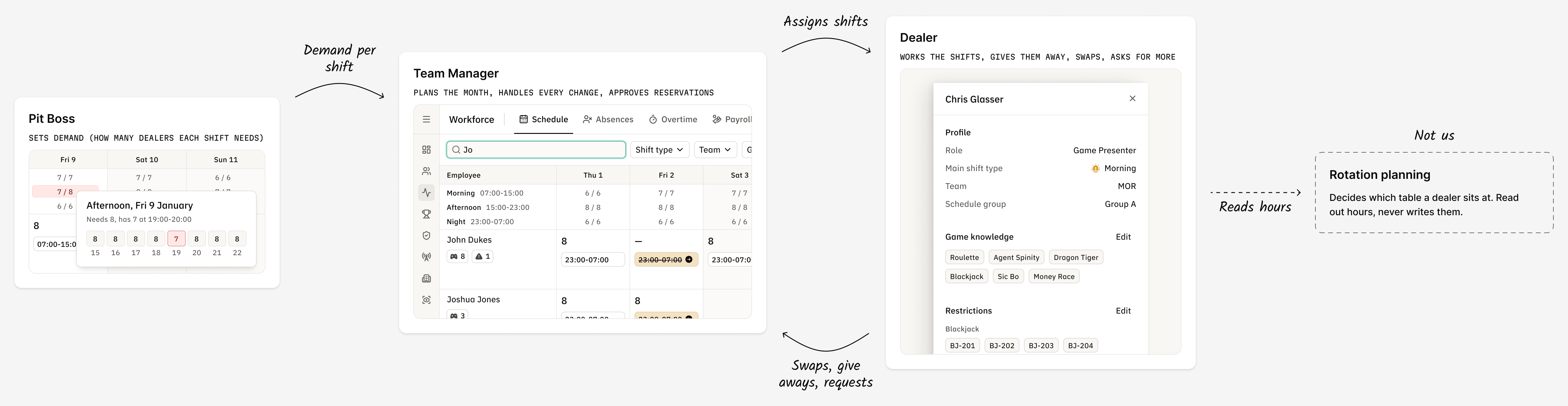Image resolution: width=1568 pixels, height=406 pixels.
Task: Click the Dragon Tiger game tag
Action: [1076, 258]
